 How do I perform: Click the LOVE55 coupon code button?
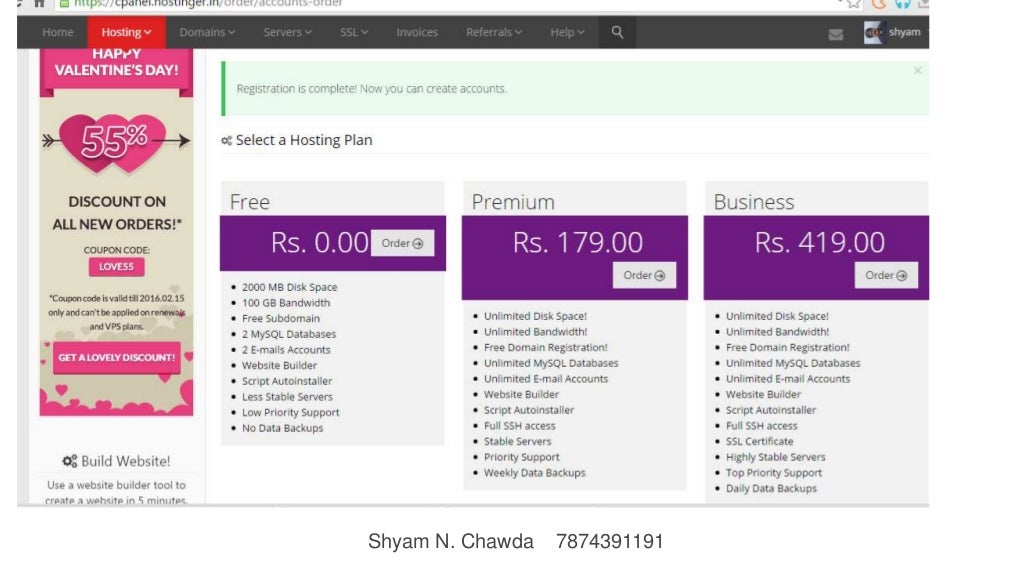[116, 266]
